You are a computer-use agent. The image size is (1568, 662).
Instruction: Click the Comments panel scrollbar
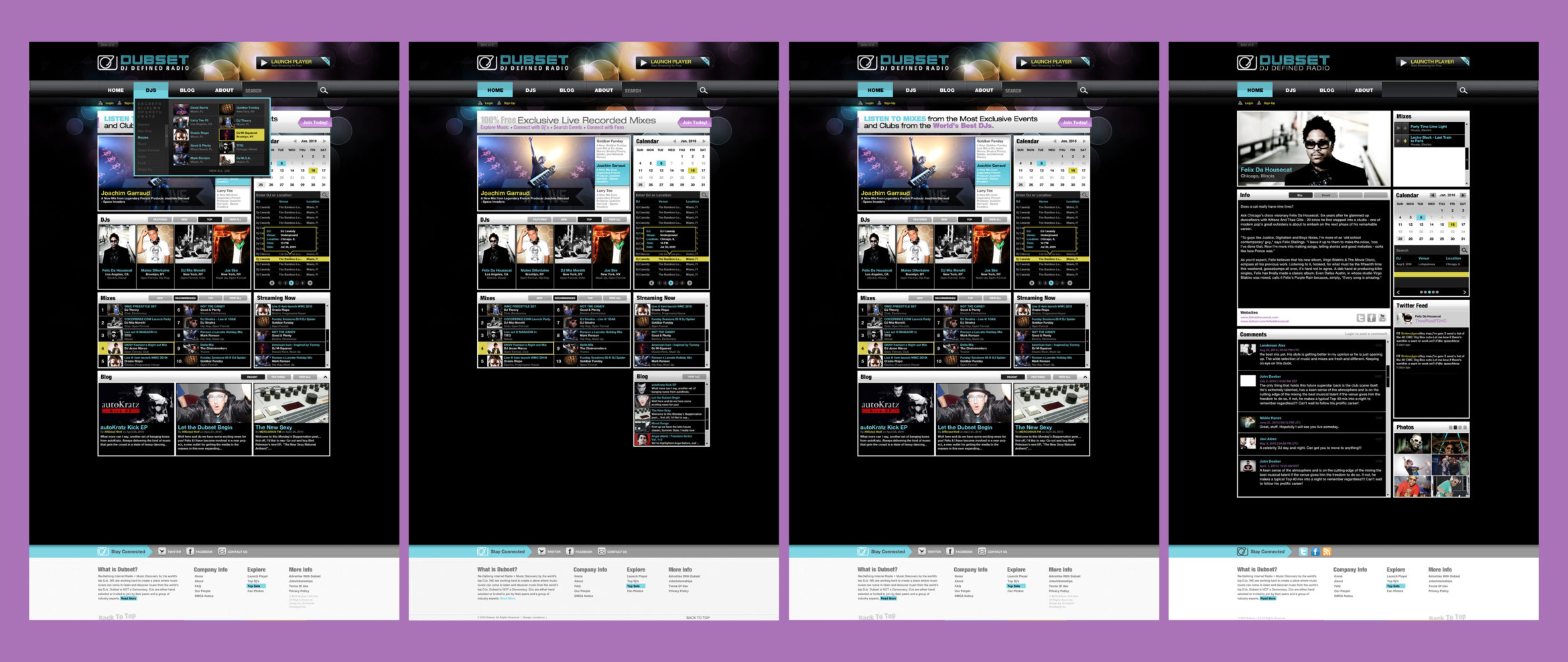click(x=1386, y=375)
